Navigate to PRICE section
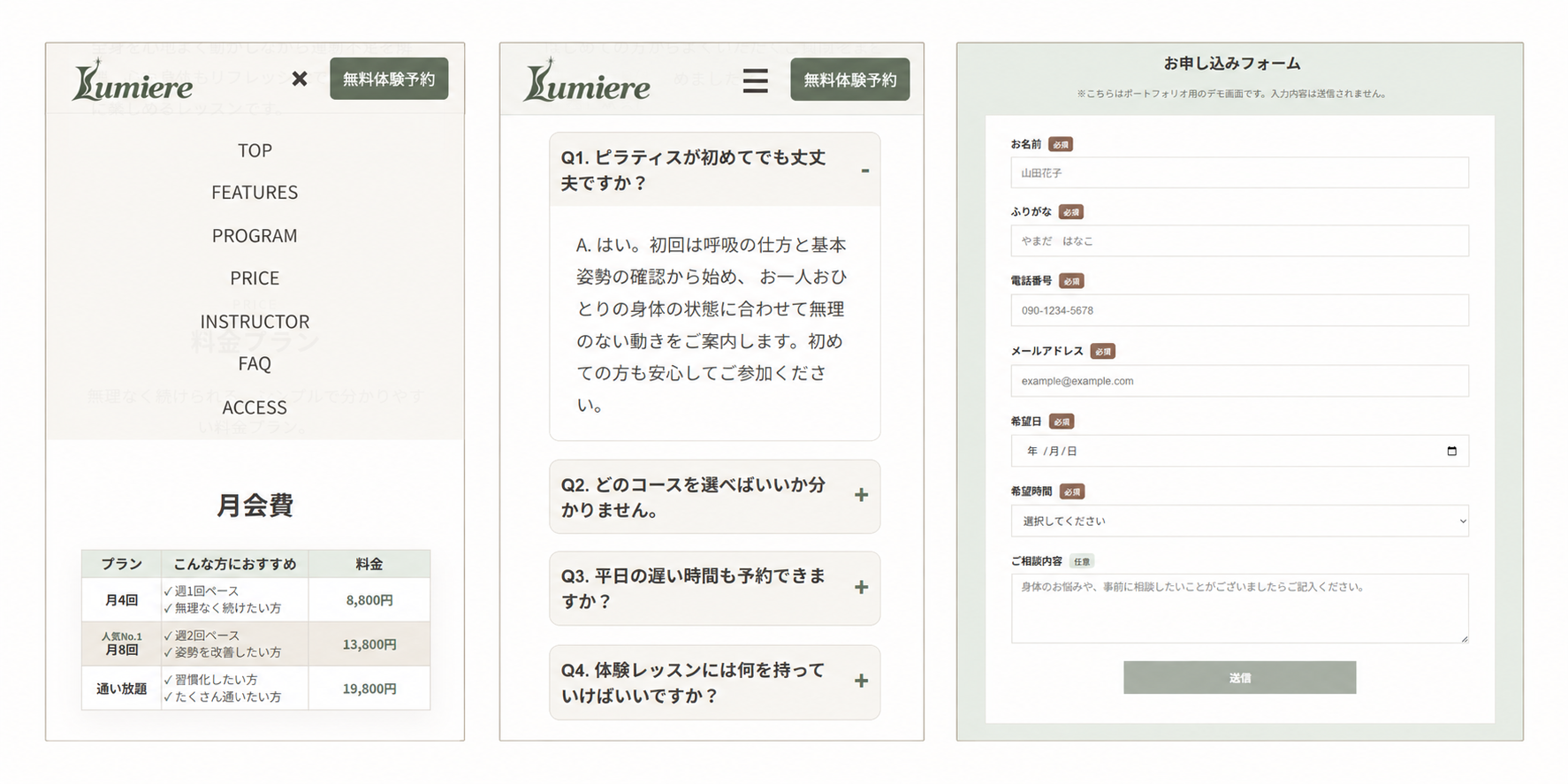 point(255,278)
